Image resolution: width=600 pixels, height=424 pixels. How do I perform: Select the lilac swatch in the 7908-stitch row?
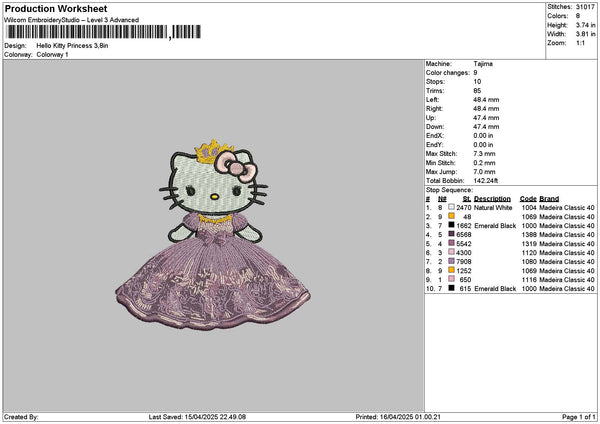(452, 261)
